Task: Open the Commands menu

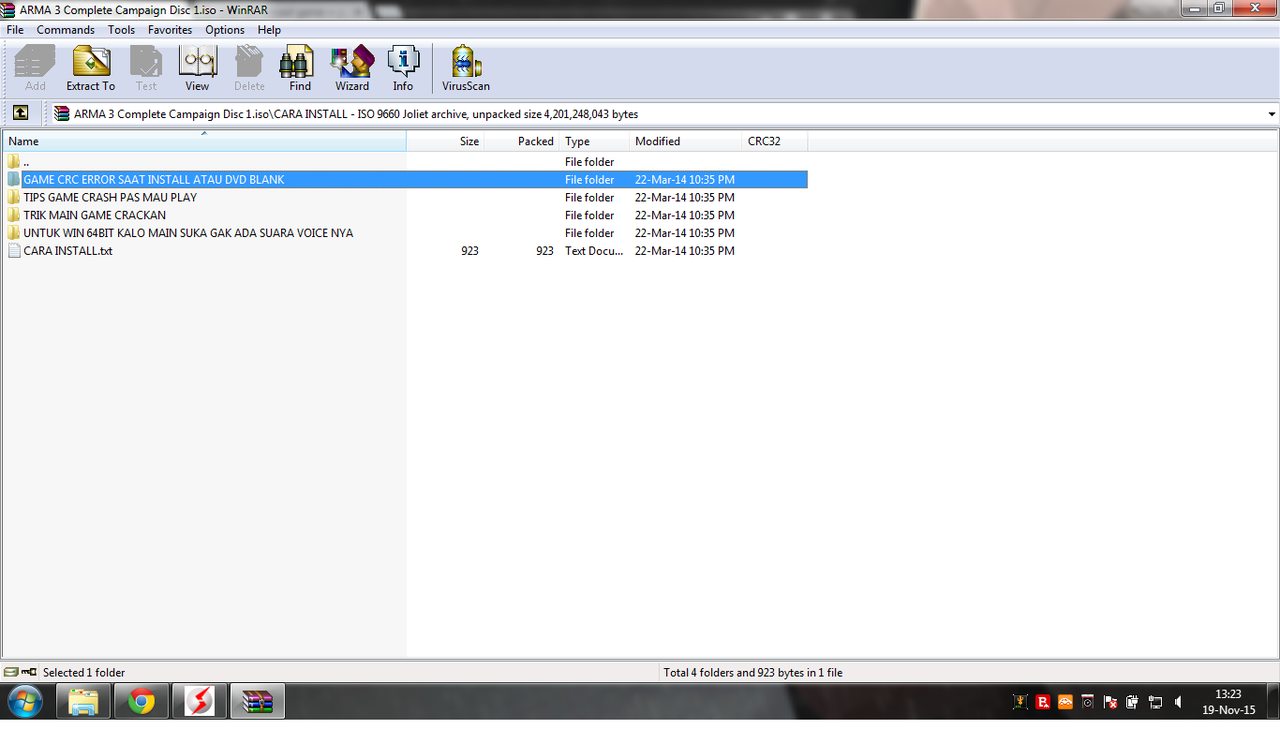Action: pos(66,30)
